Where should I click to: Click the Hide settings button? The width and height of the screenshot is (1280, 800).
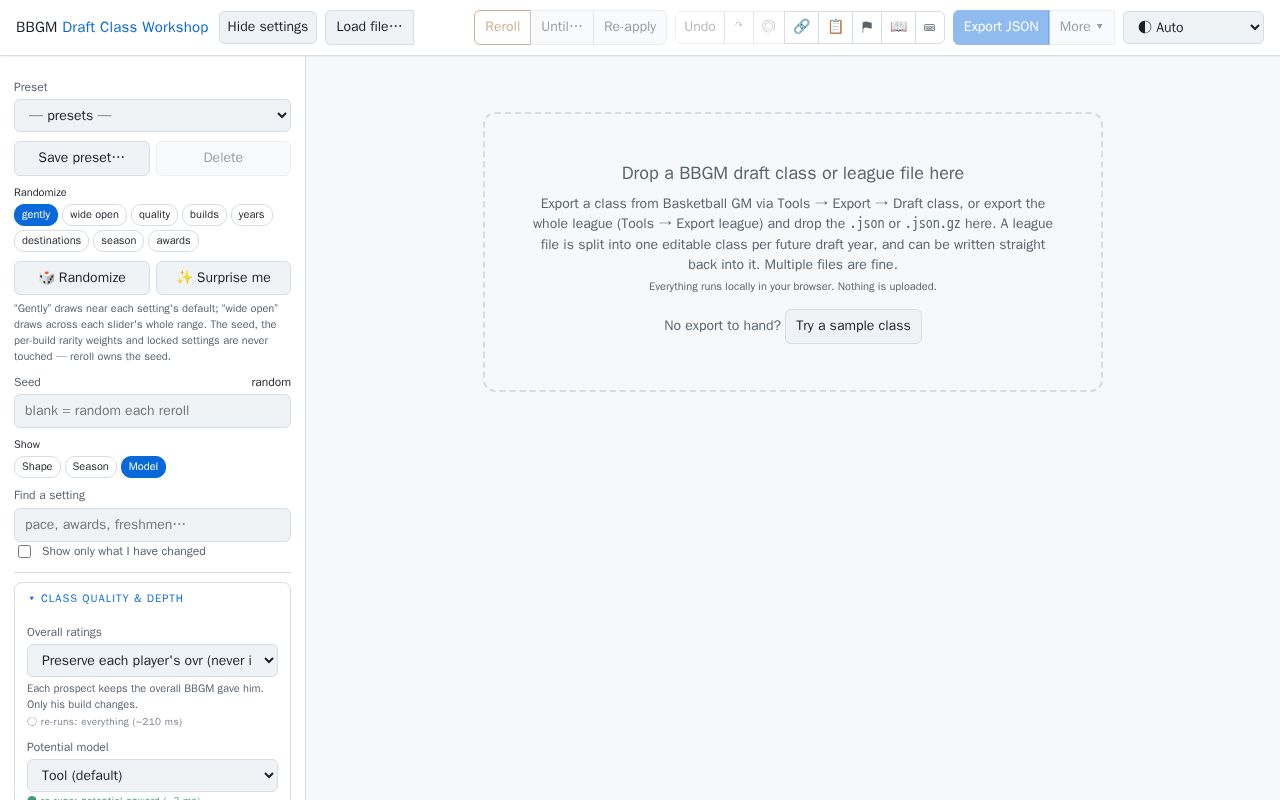point(268,27)
